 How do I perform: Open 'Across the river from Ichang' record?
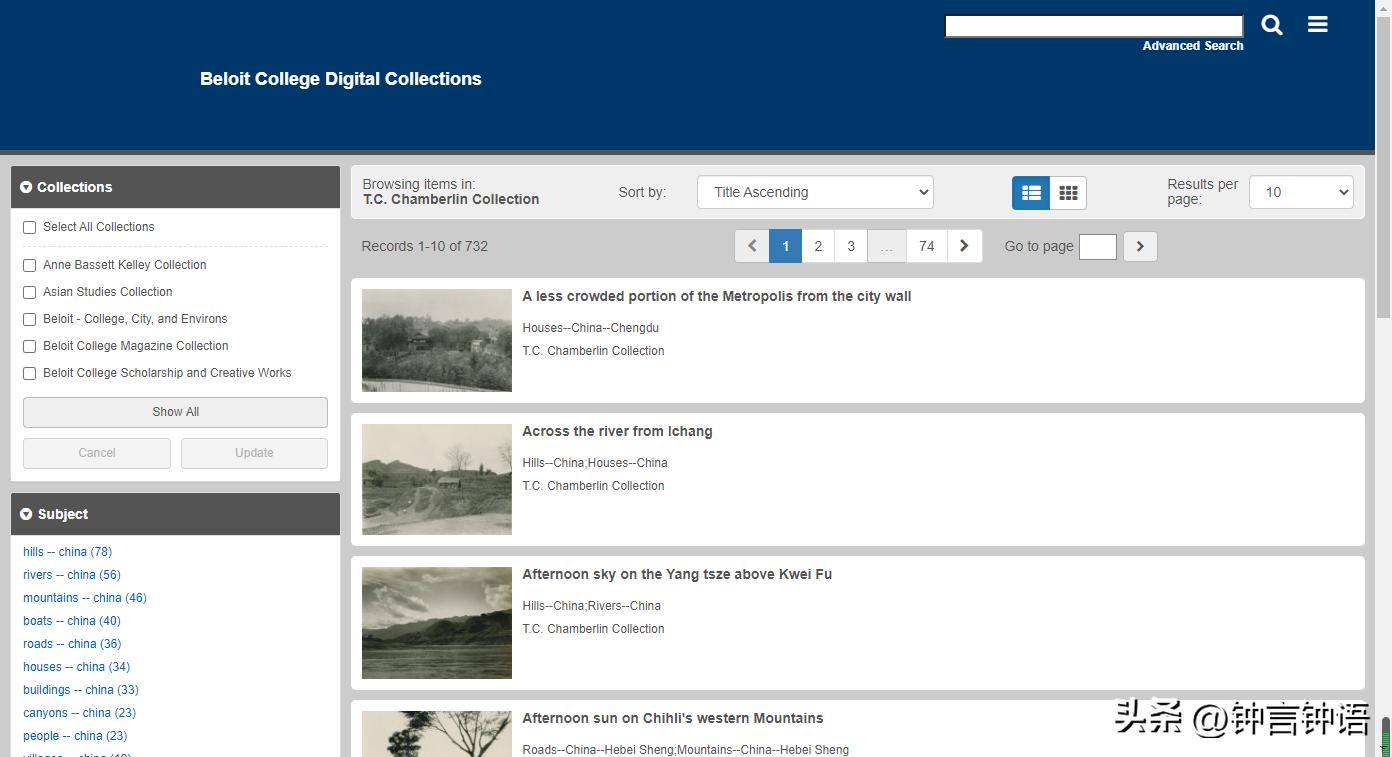(617, 431)
